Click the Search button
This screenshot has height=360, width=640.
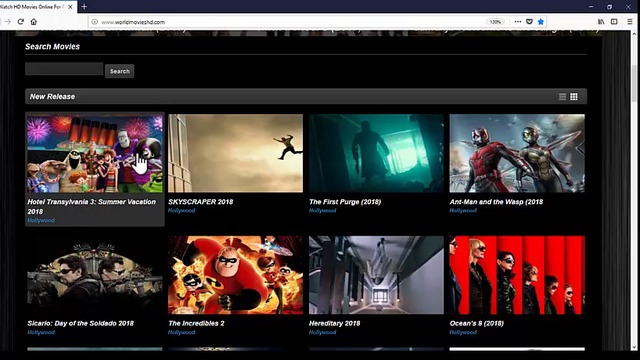click(120, 71)
